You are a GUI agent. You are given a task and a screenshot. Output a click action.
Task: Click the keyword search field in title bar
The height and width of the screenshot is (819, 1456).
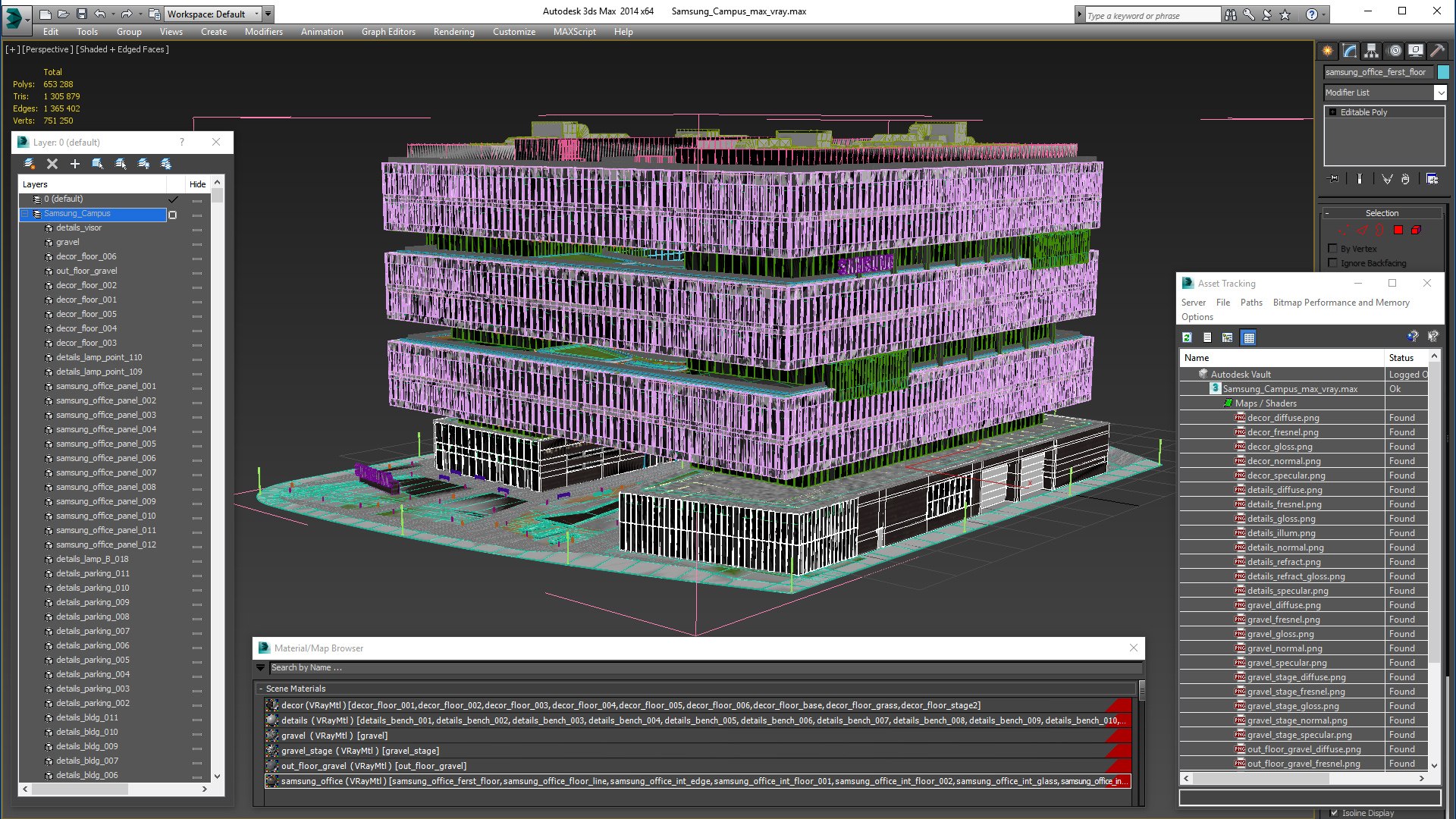point(1153,15)
